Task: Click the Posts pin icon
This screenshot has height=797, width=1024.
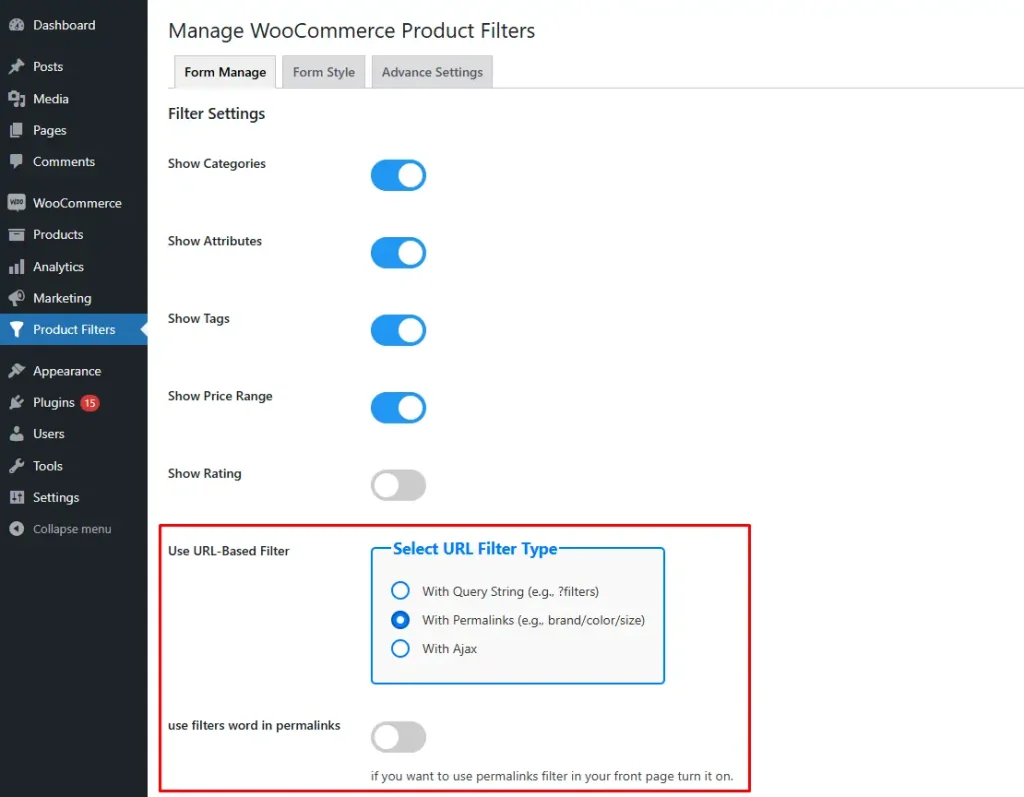Action: pyautogui.click(x=16, y=66)
